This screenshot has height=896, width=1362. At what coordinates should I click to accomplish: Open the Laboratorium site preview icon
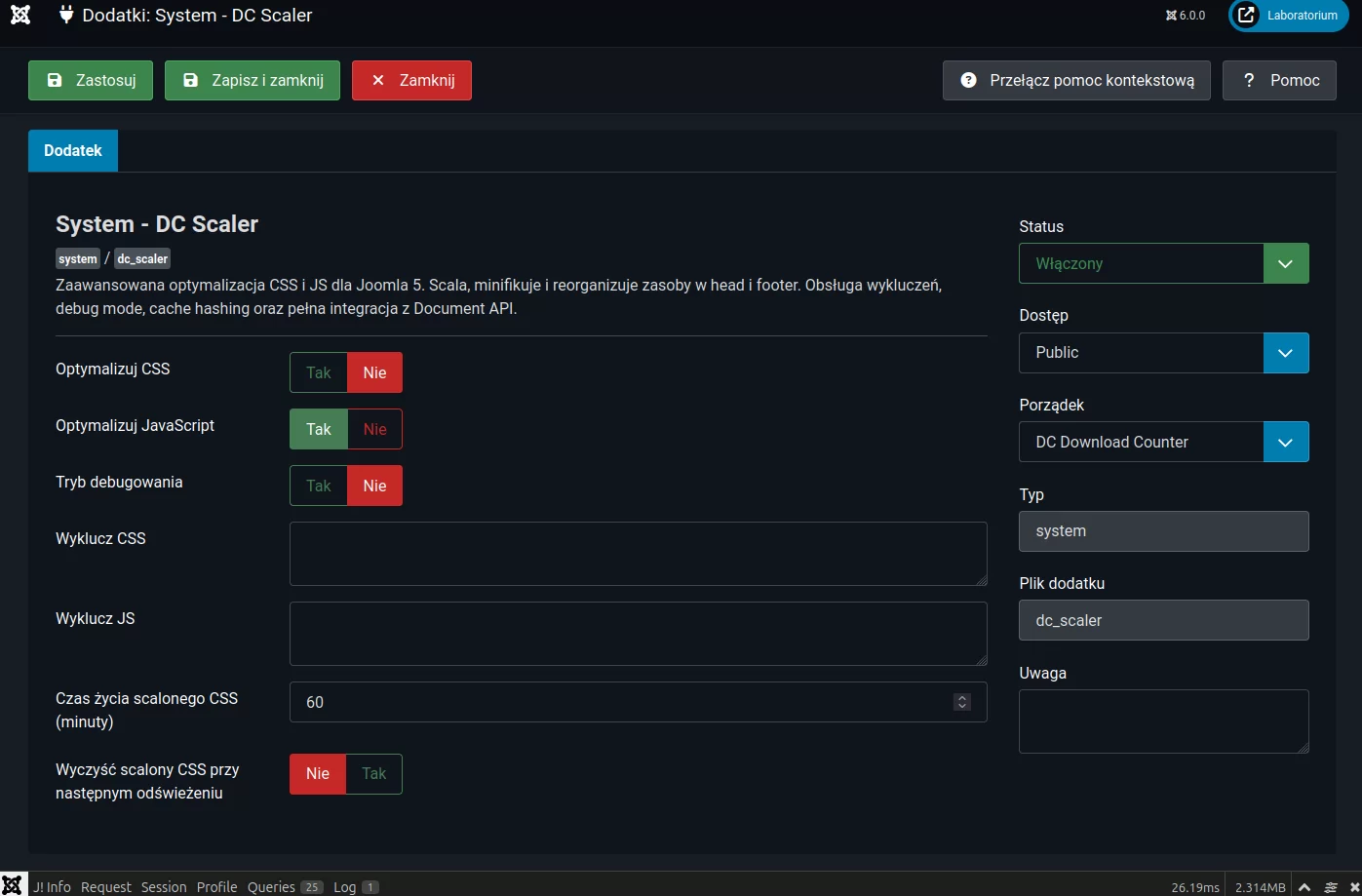pos(1246,16)
